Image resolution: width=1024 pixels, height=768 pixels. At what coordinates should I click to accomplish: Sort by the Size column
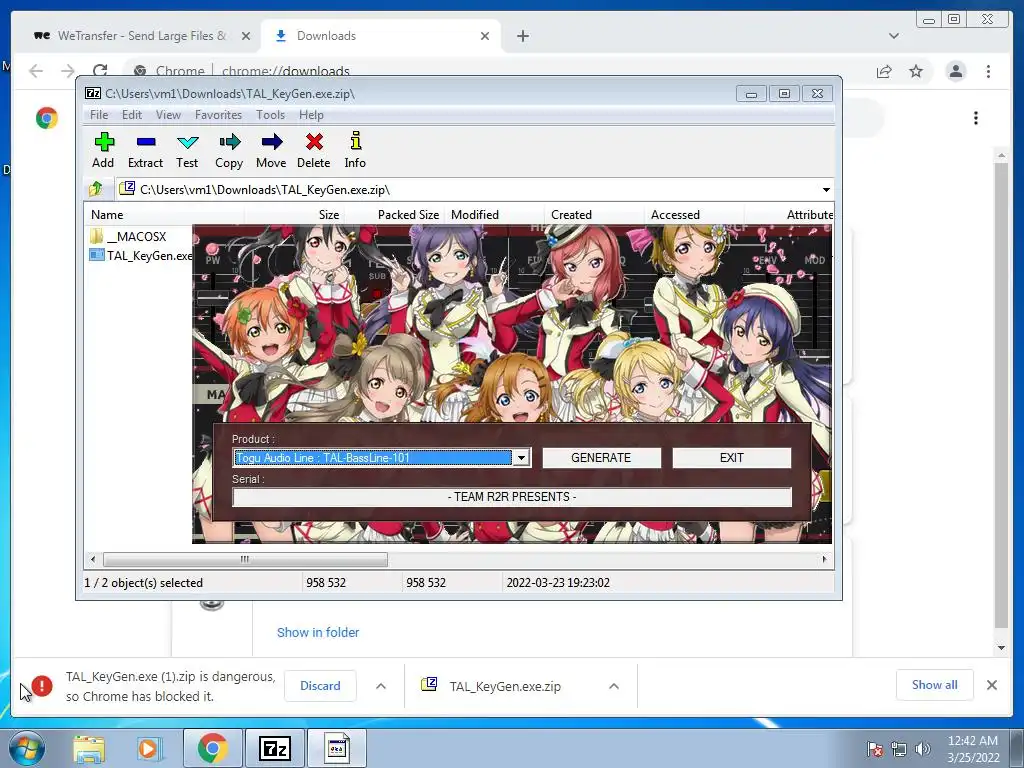294,215
